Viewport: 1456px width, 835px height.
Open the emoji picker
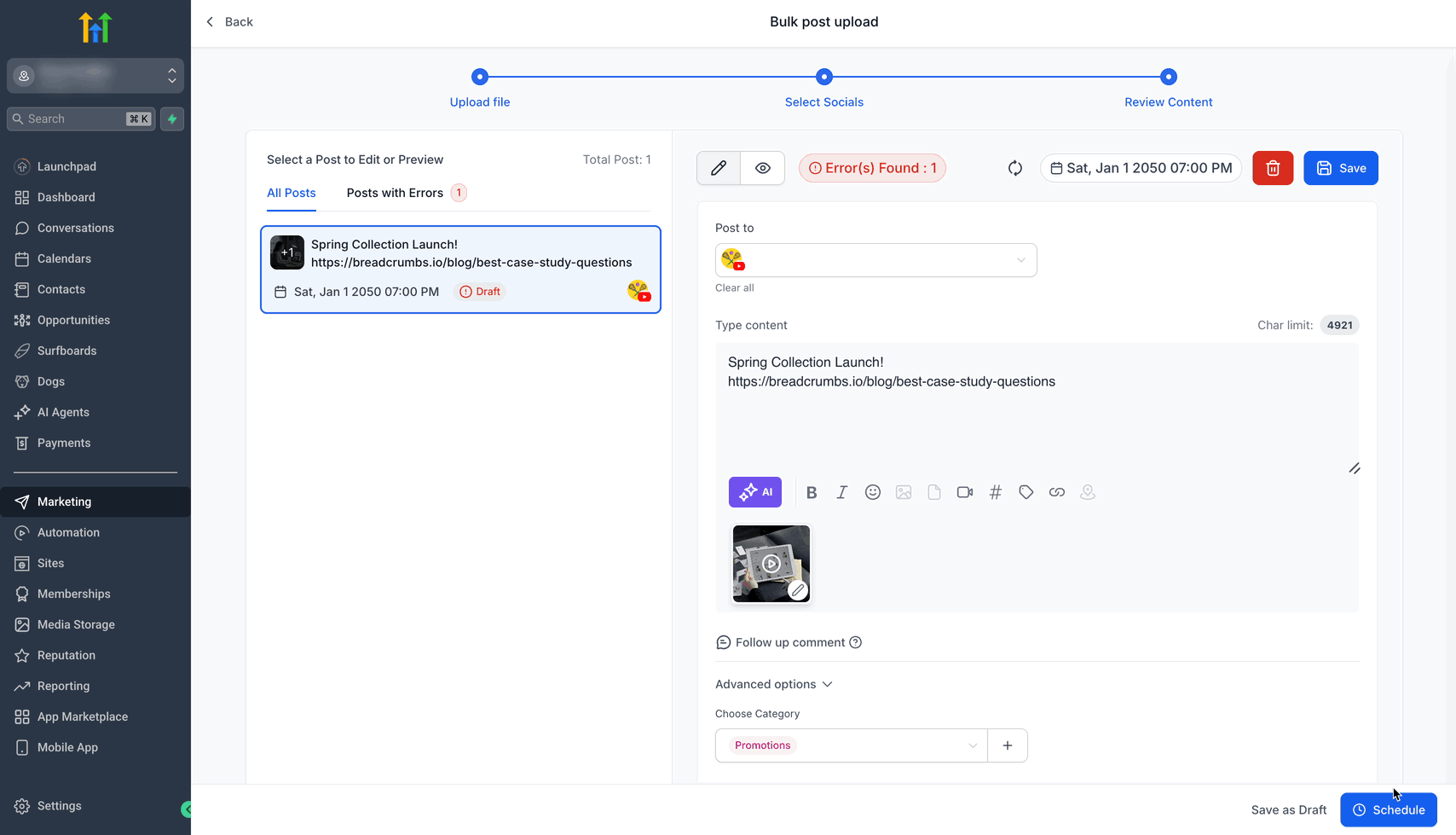pos(872,492)
